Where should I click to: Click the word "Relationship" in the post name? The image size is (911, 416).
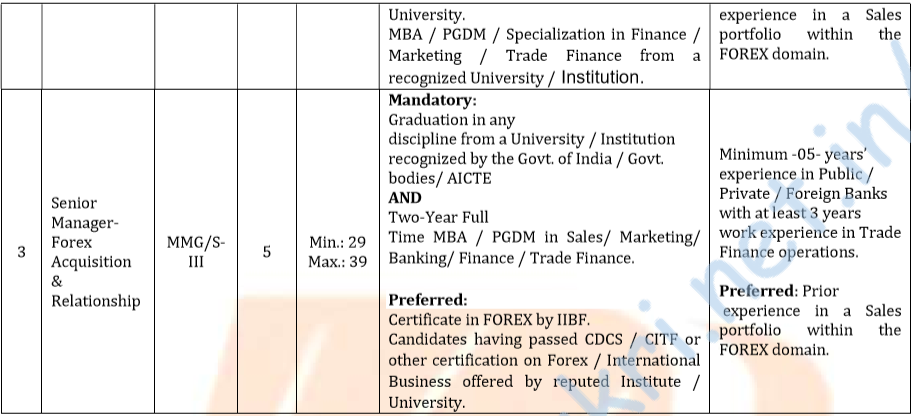click(x=96, y=301)
